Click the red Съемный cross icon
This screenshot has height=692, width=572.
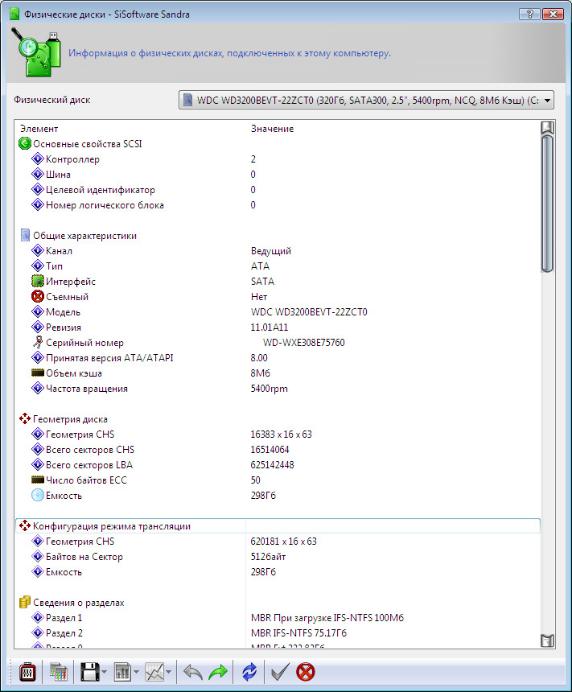38,296
